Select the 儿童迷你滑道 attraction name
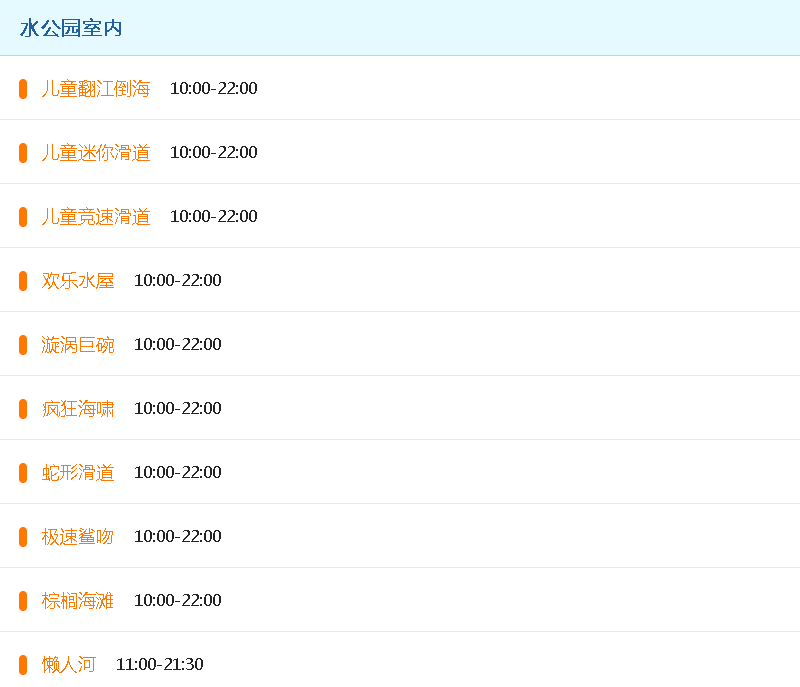800x687 pixels. coord(96,153)
